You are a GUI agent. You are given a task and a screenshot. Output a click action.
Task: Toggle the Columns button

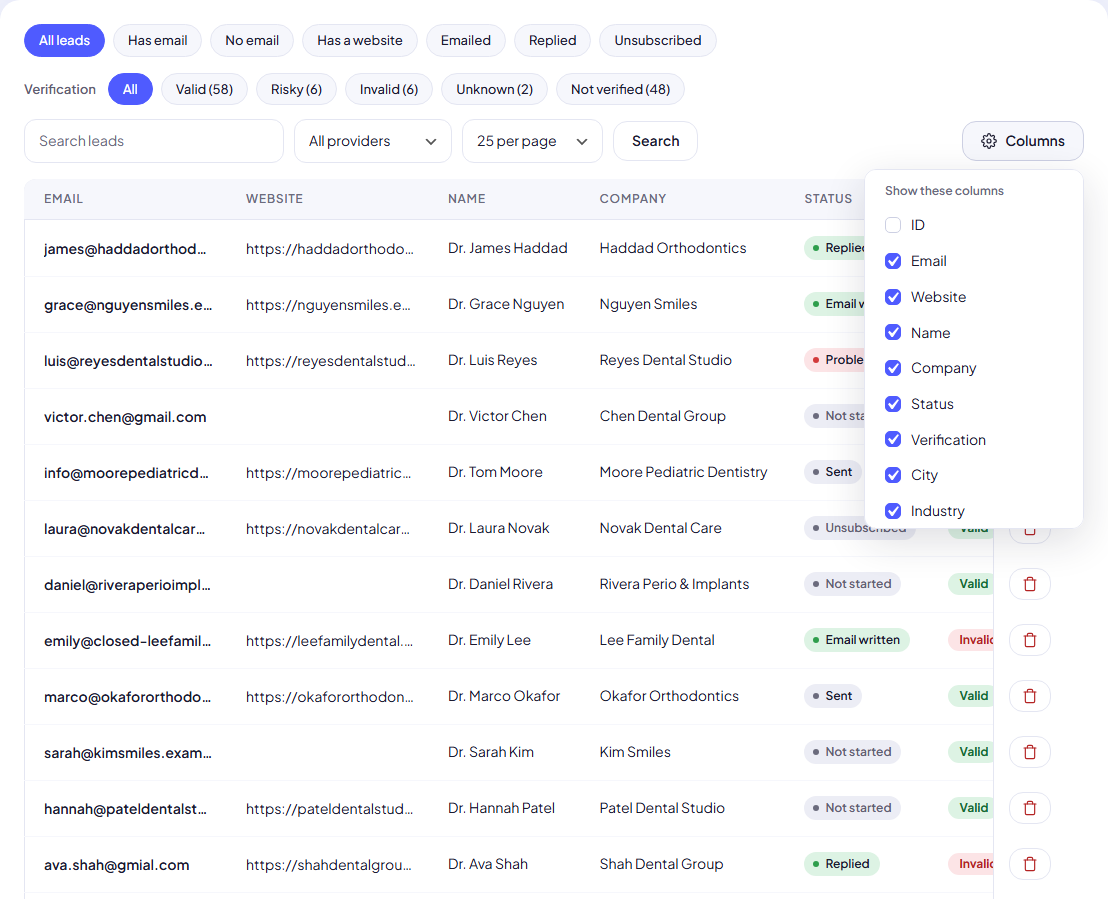(1022, 141)
